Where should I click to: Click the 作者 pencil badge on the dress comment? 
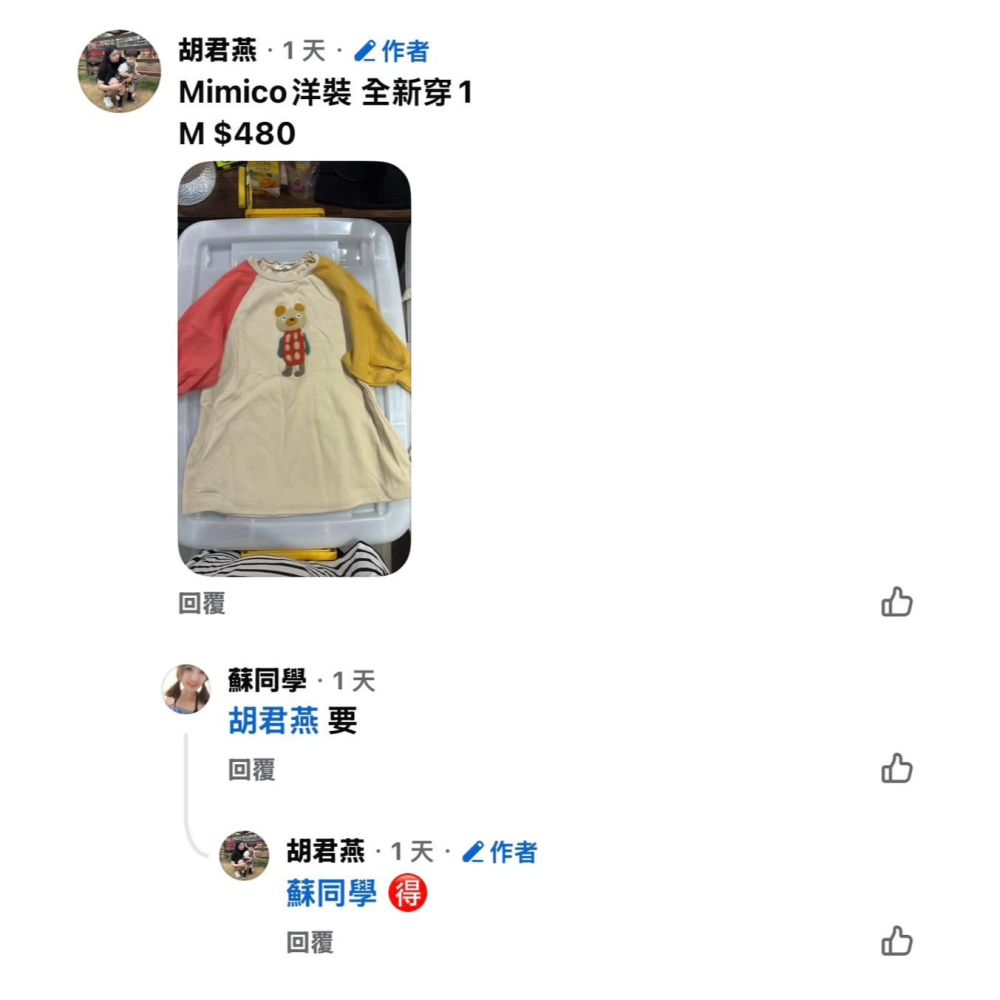[x=392, y=51]
